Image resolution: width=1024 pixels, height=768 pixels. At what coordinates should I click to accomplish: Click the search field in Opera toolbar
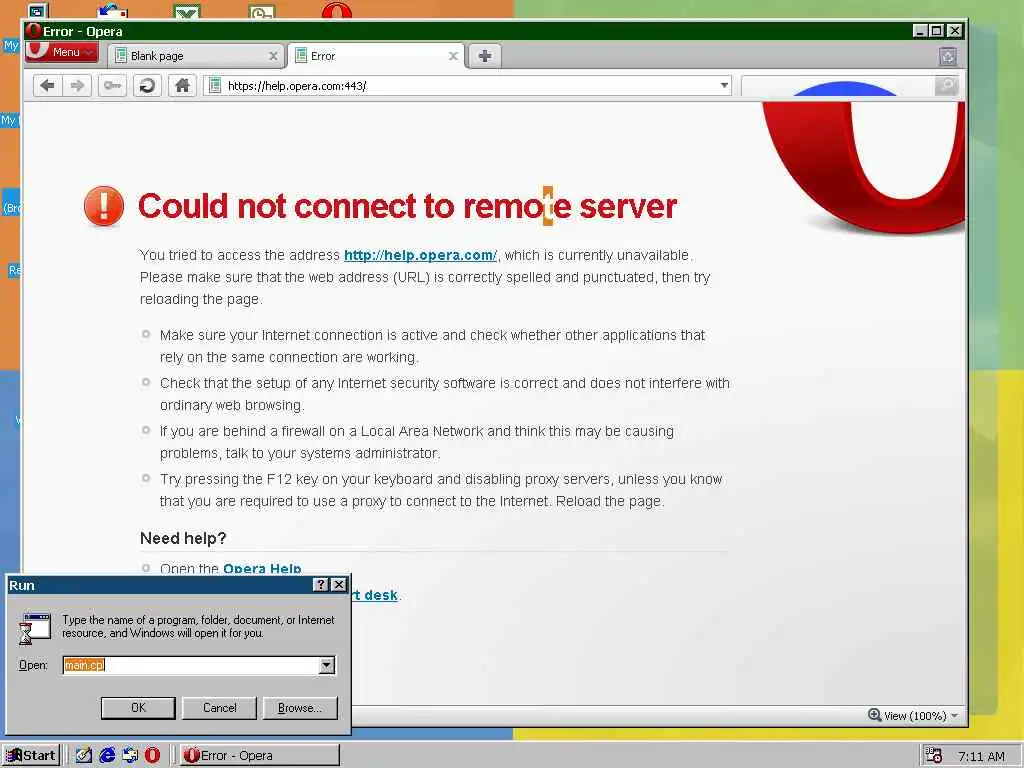pyautogui.click(x=838, y=86)
